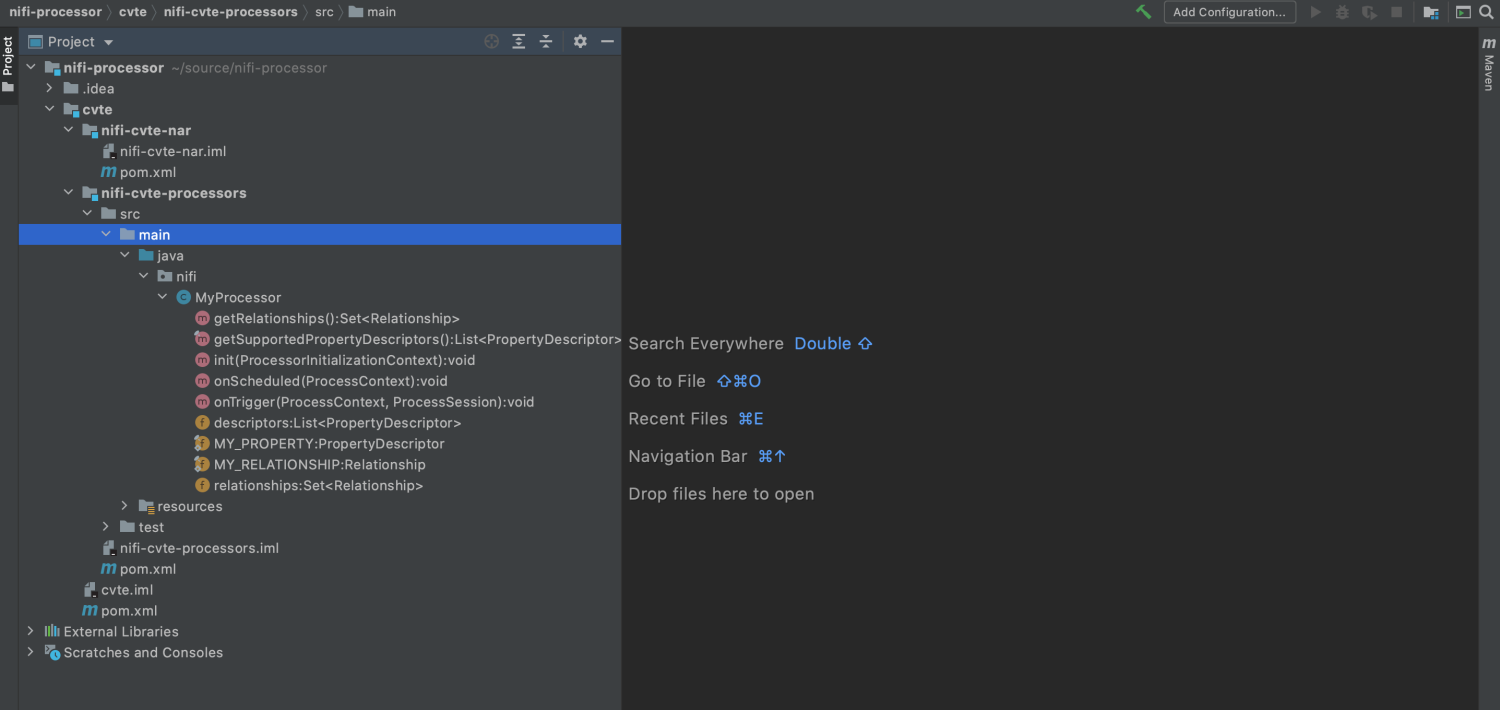1500x710 pixels.
Task: Expand External Libraries node
Action: pos(30,631)
